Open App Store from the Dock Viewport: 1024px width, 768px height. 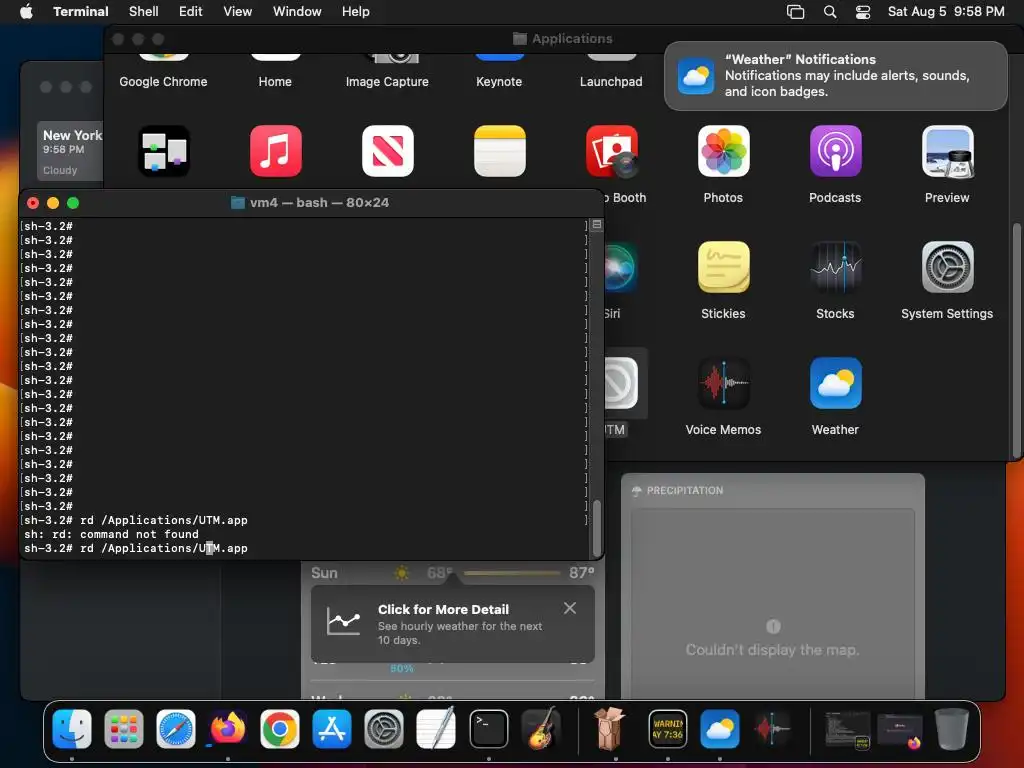tap(332, 729)
